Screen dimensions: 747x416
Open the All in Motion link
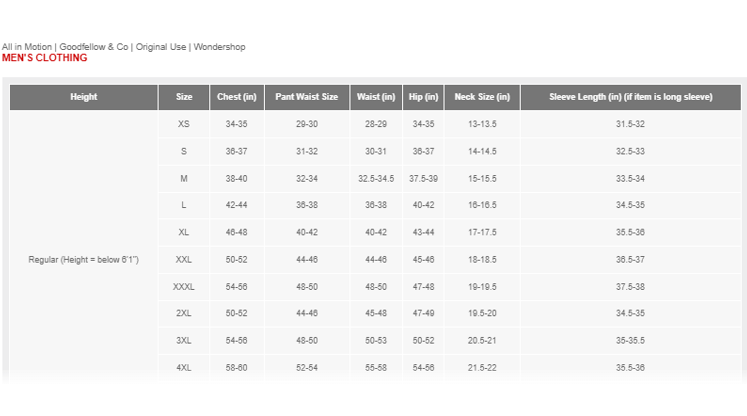pyautogui.click(x=27, y=47)
